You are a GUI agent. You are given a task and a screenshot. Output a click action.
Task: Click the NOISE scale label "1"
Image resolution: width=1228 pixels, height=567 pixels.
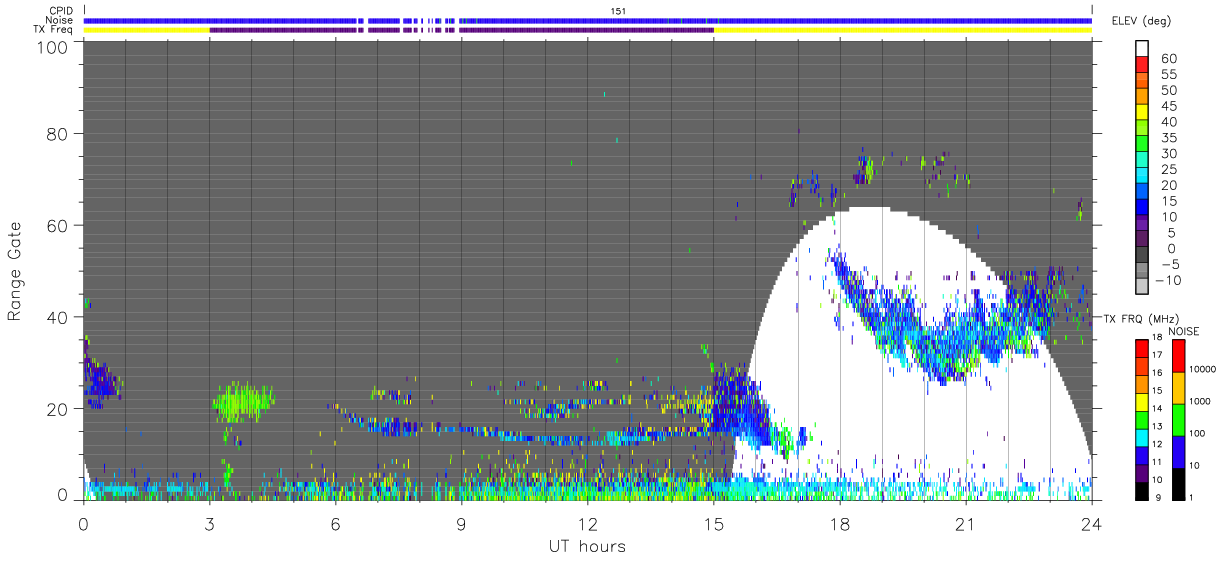tap(1189, 498)
